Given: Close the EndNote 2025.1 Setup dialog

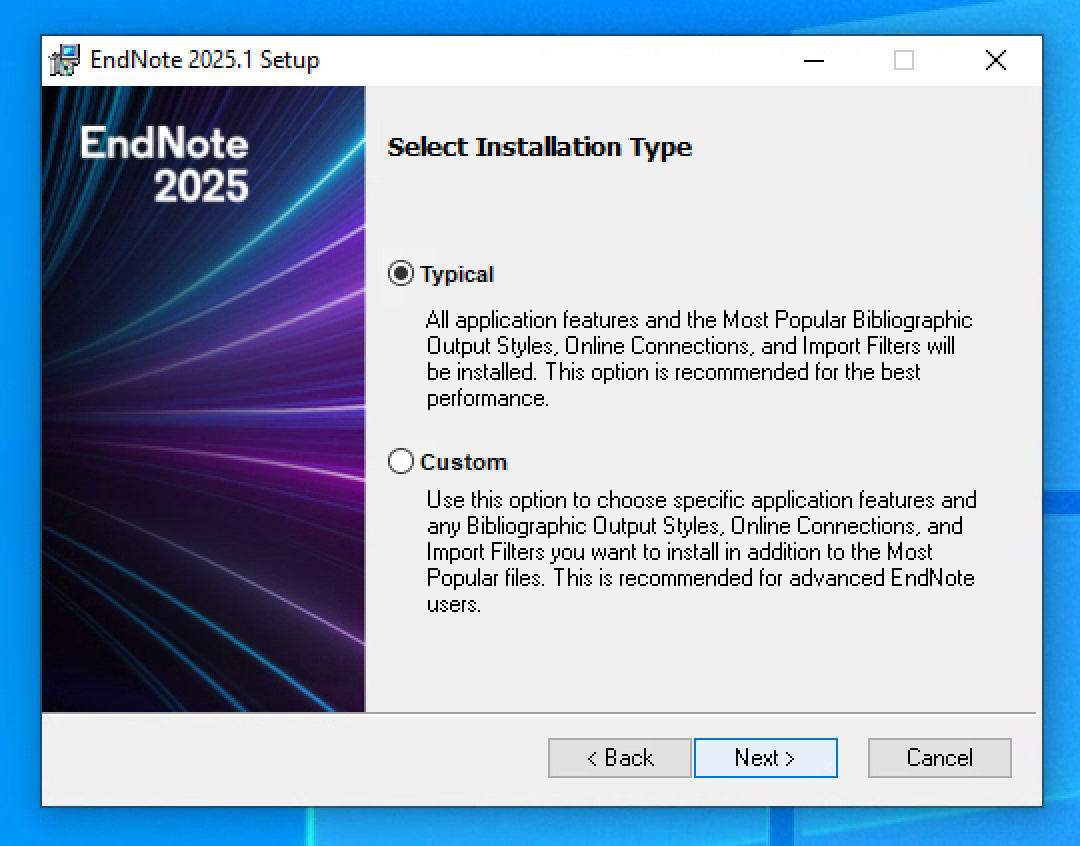Looking at the screenshot, I should pyautogui.click(x=995, y=60).
